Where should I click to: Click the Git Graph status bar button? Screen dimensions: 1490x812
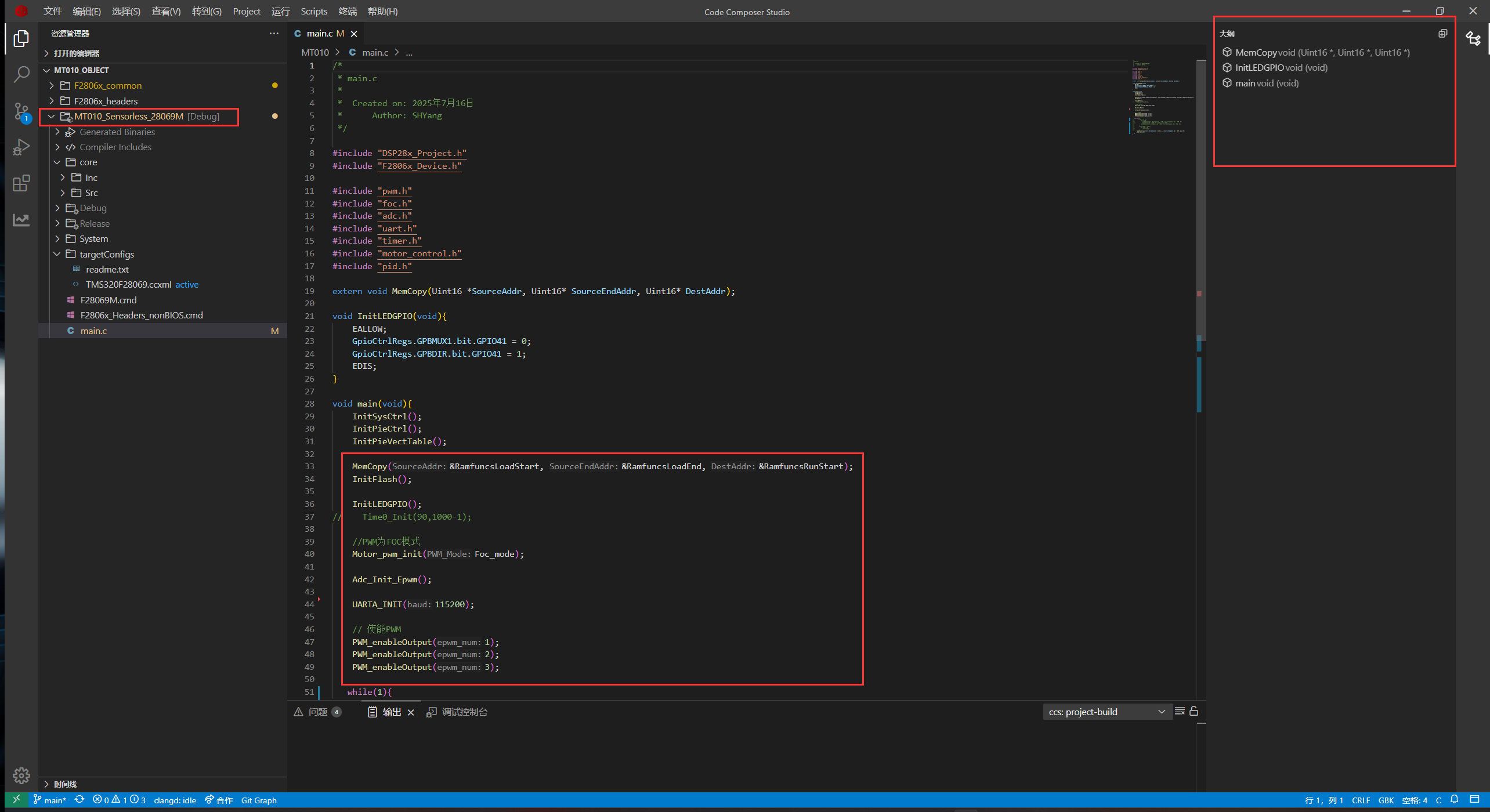point(259,800)
